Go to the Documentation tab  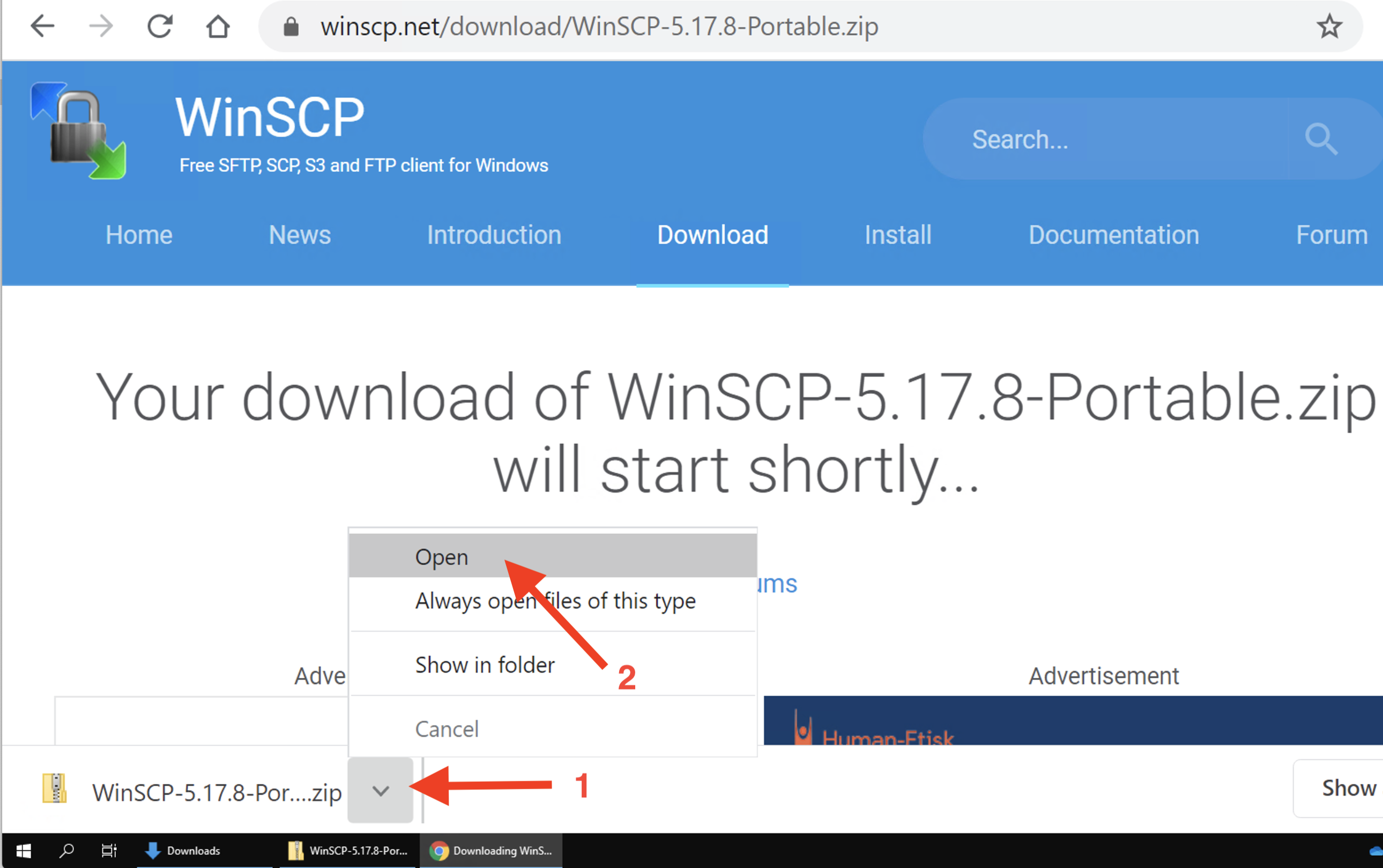(x=1113, y=235)
